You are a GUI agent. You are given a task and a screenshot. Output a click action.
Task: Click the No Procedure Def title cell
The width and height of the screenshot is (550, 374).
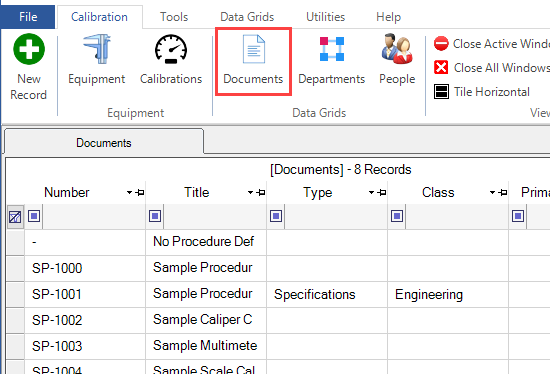coord(206,242)
